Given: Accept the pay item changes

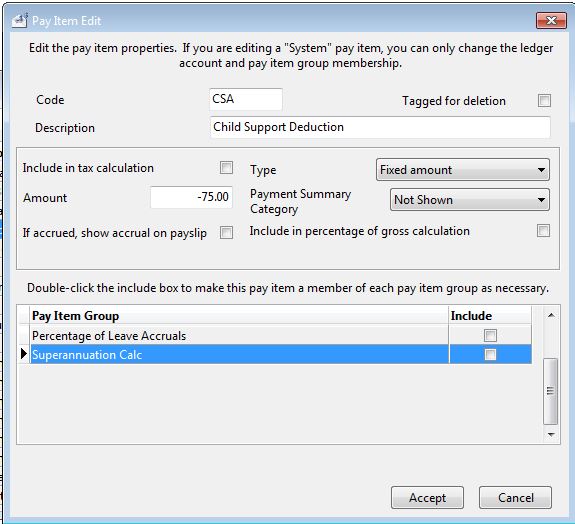Looking at the screenshot, I should tap(427, 498).
